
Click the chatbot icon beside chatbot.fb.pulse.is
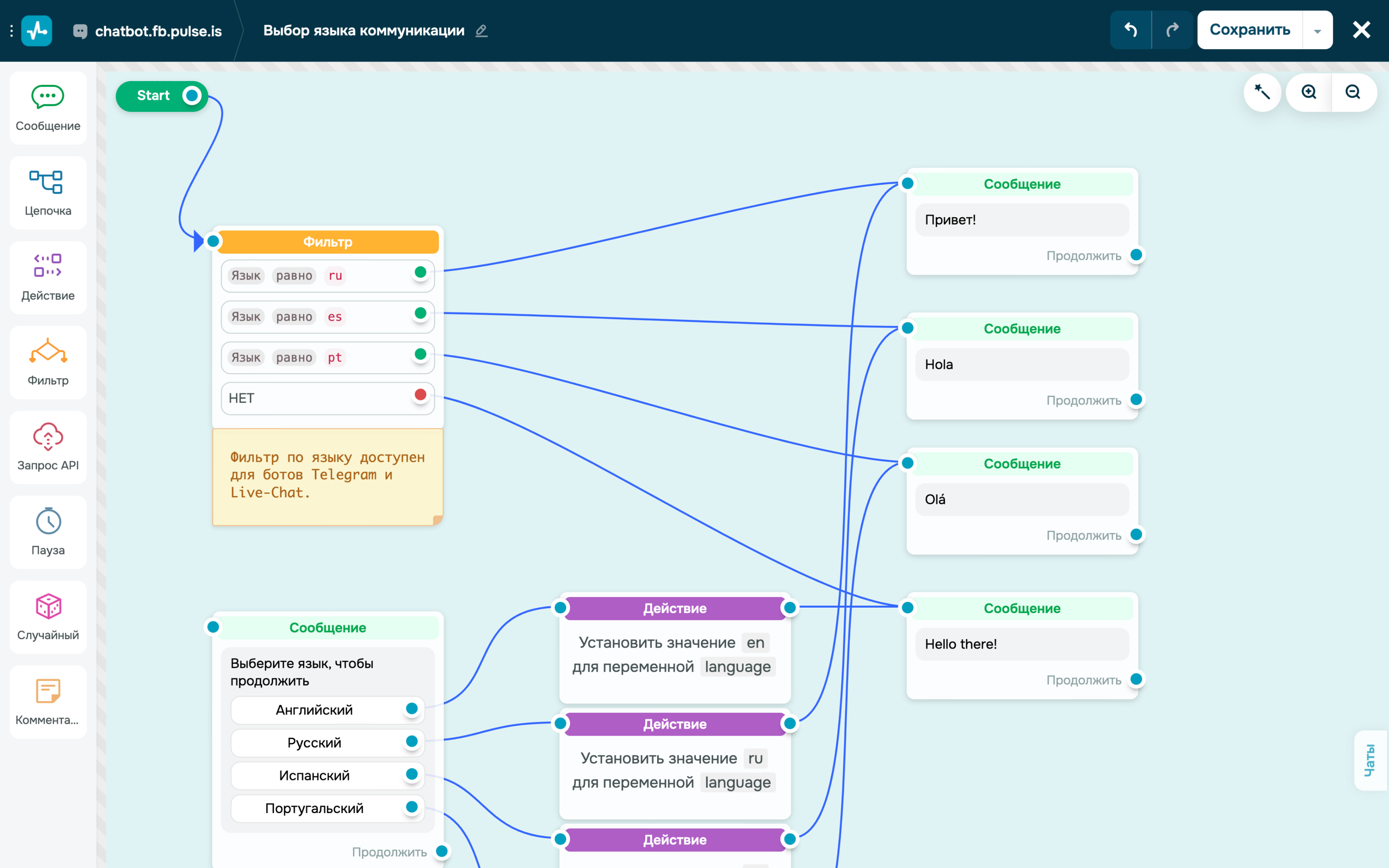[80, 31]
